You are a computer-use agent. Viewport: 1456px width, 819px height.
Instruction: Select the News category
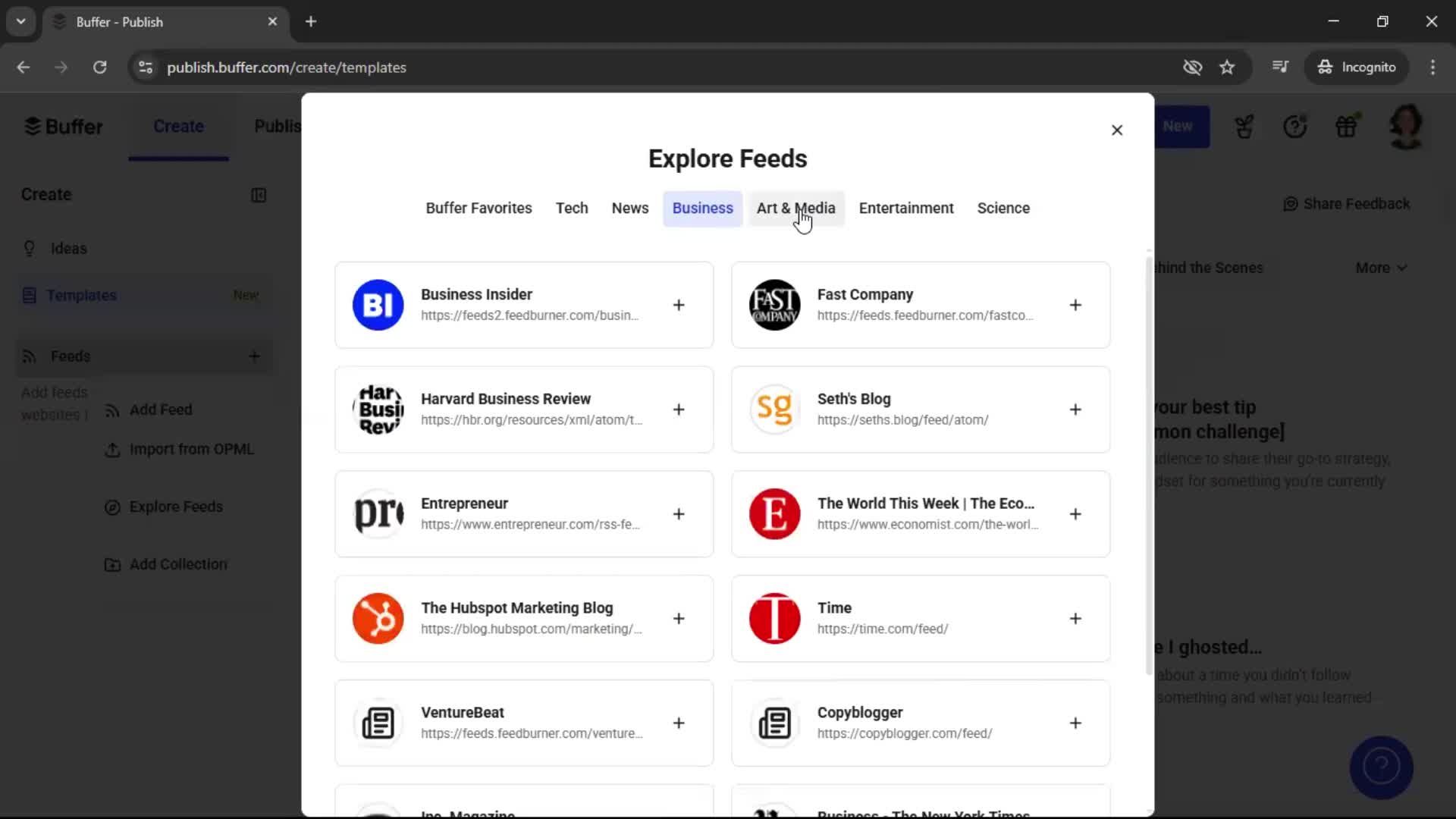pos(629,208)
